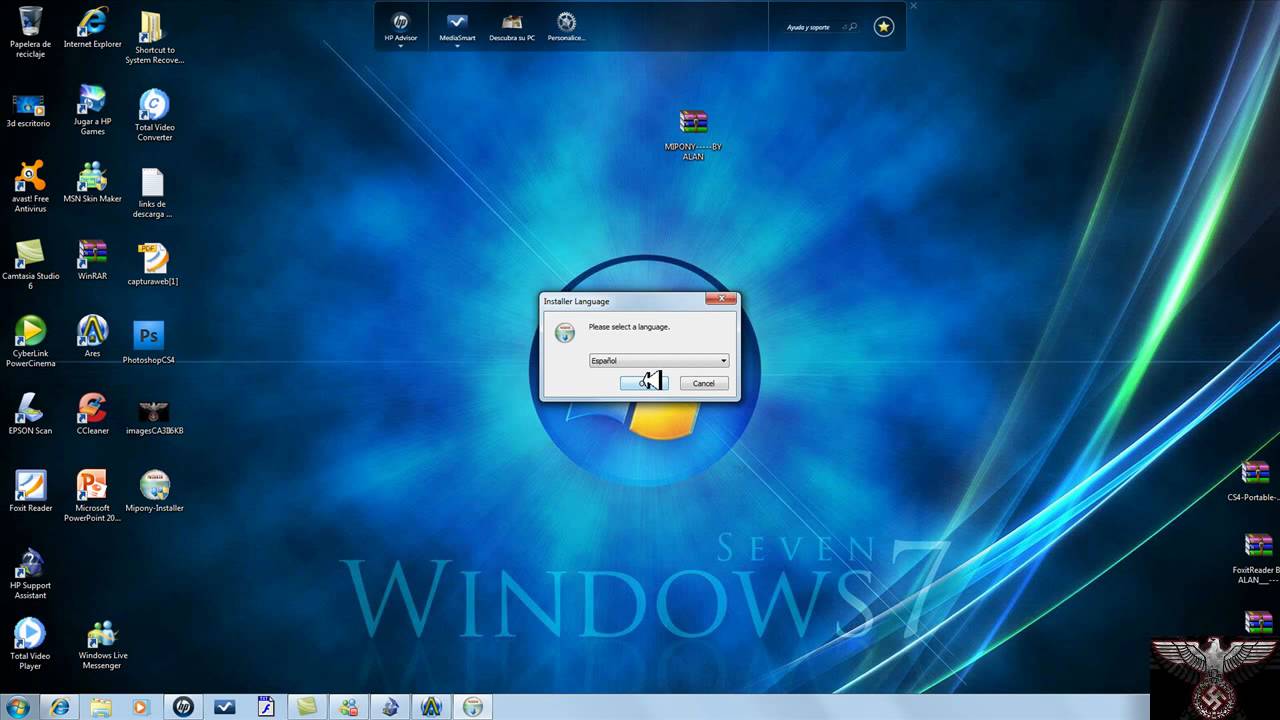The width and height of the screenshot is (1280, 720).
Task: Select Mipony-Installer desktop icon
Action: (154, 491)
